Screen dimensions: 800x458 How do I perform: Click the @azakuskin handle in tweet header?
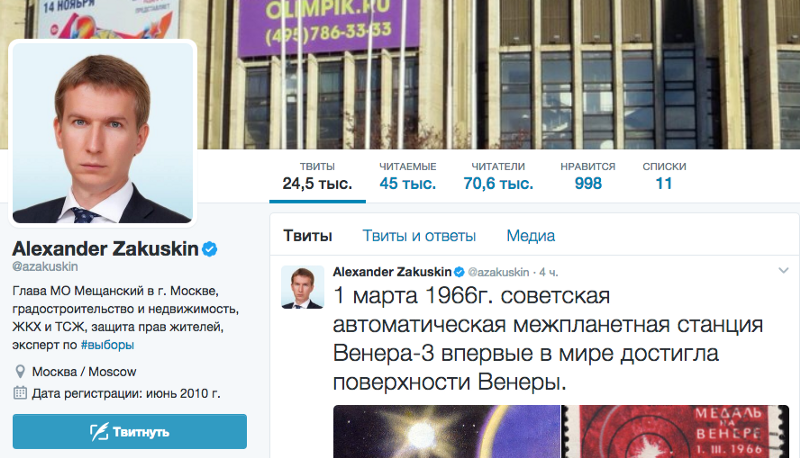498,272
